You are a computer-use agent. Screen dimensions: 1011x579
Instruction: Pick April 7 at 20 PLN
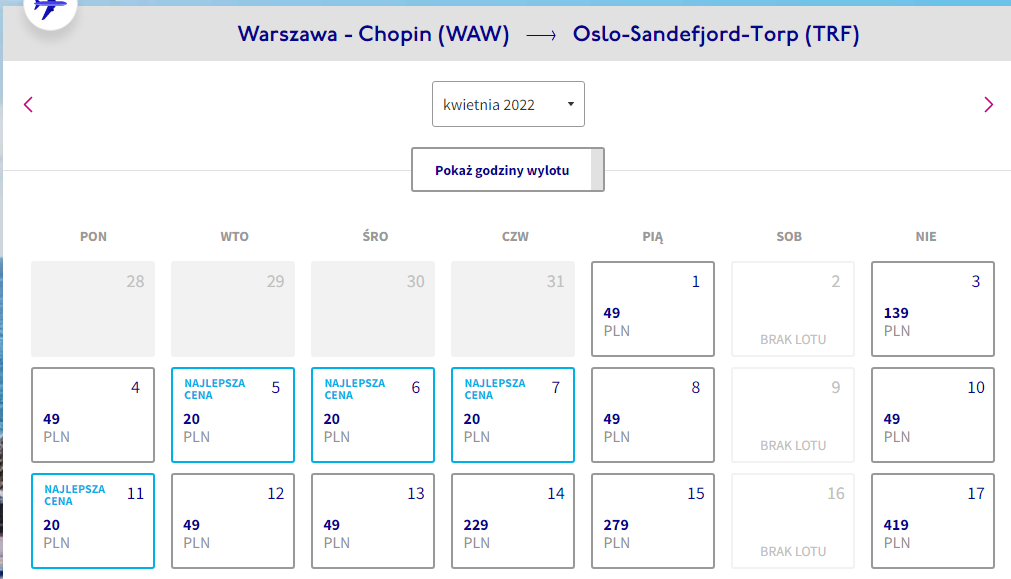tap(513, 415)
